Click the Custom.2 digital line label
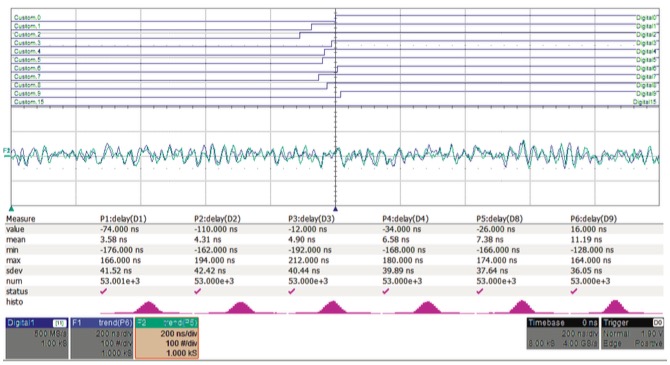This screenshot has height=365, width=670. pos(27,34)
